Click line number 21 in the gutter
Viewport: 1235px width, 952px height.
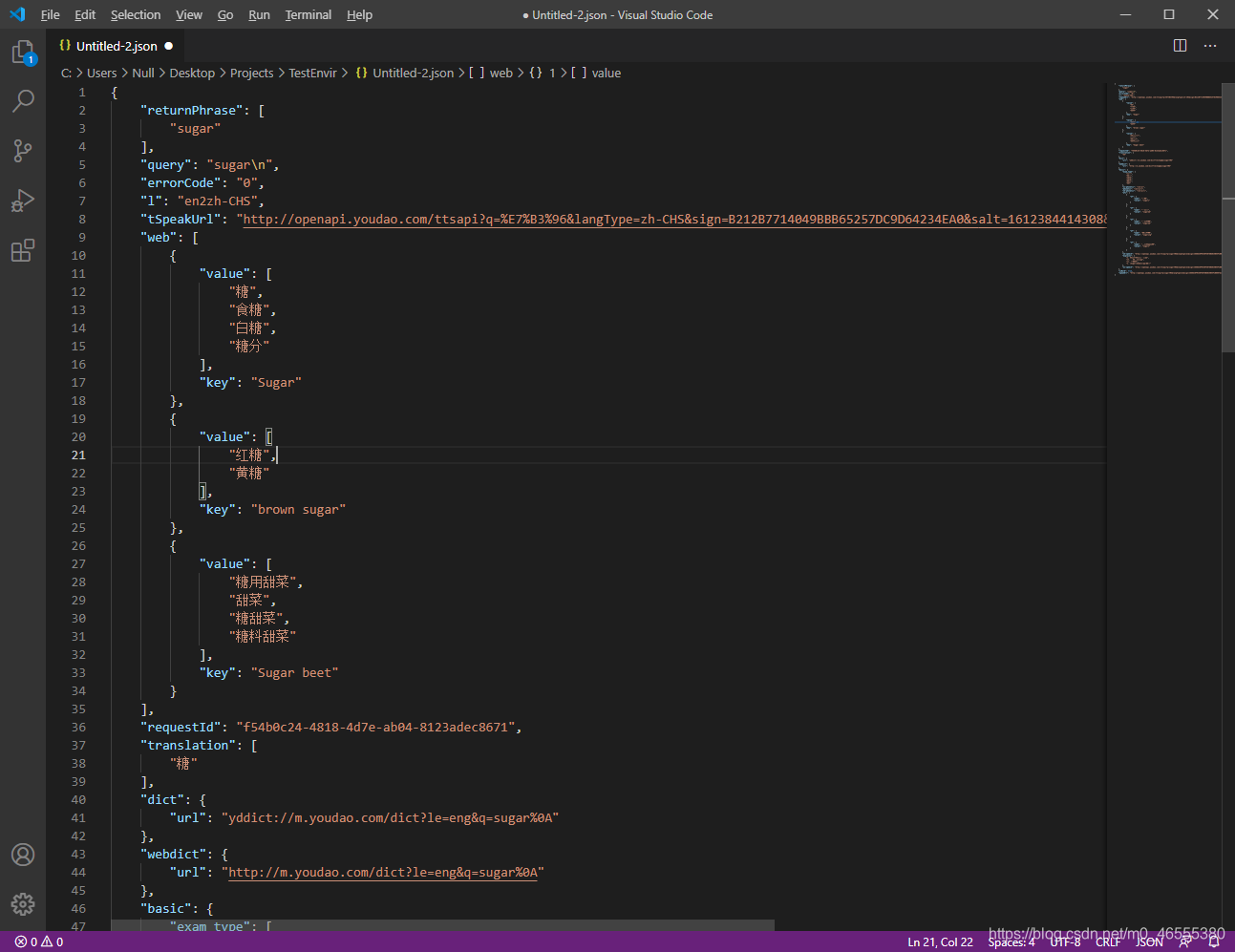(78, 455)
